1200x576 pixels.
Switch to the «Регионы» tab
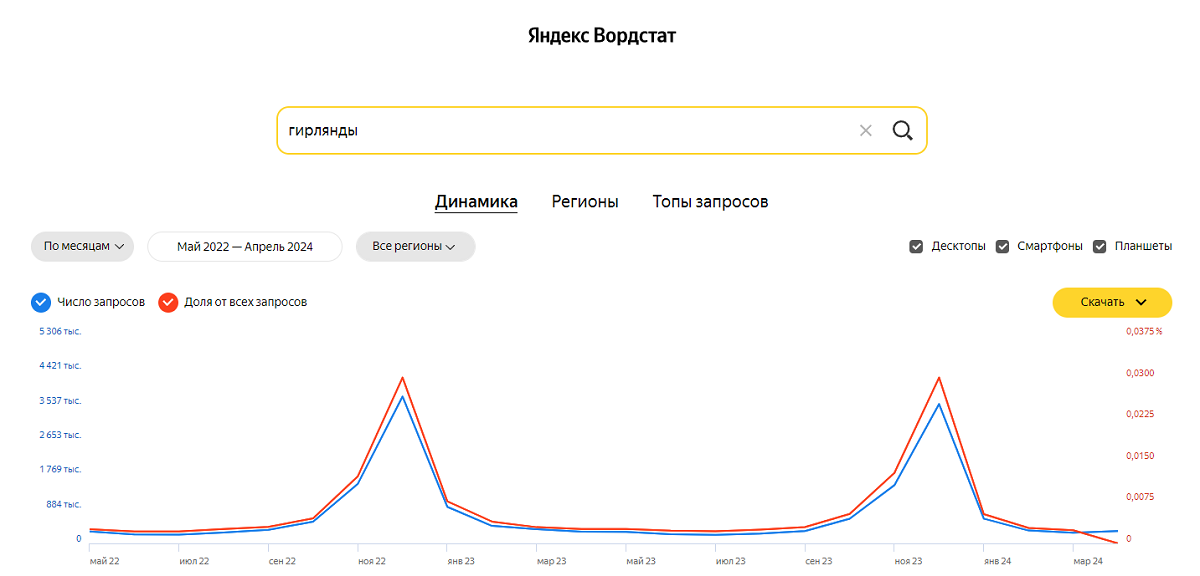pyautogui.click(x=584, y=201)
